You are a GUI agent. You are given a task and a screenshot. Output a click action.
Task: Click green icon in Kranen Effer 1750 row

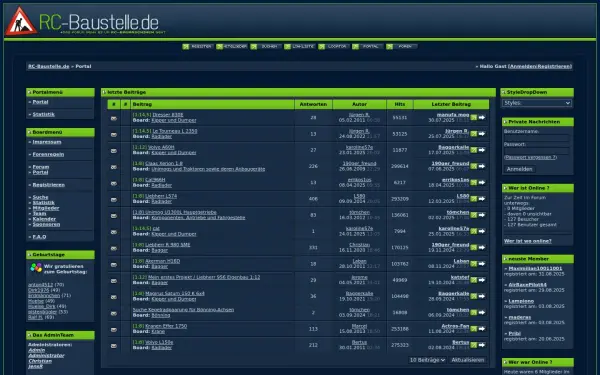pos(474,329)
